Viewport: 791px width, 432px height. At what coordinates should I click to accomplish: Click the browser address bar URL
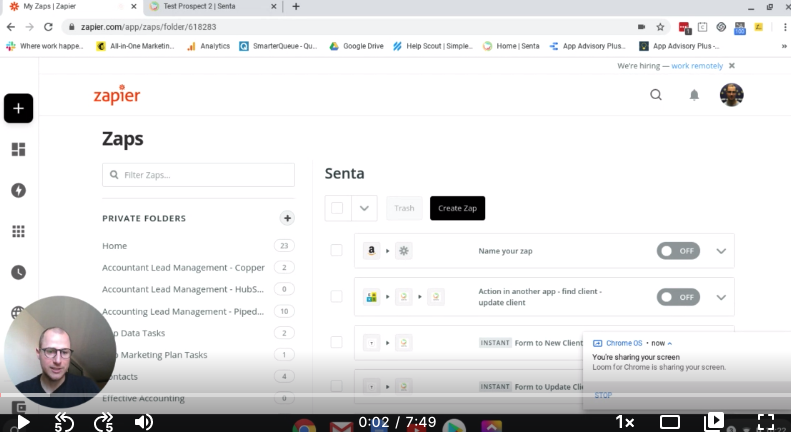[148, 27]
